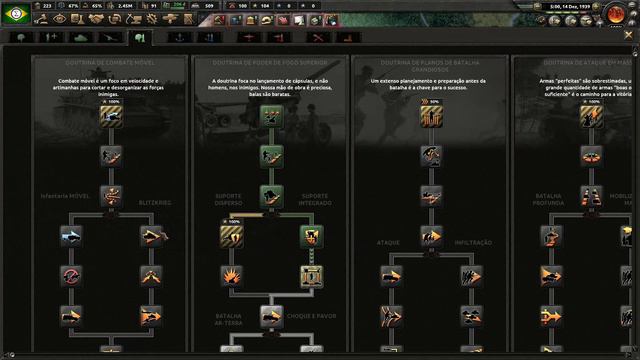The image size is (640, 360).
Task: Select second Blitzkrieg branch doctrine
Action: pos(151,276)
